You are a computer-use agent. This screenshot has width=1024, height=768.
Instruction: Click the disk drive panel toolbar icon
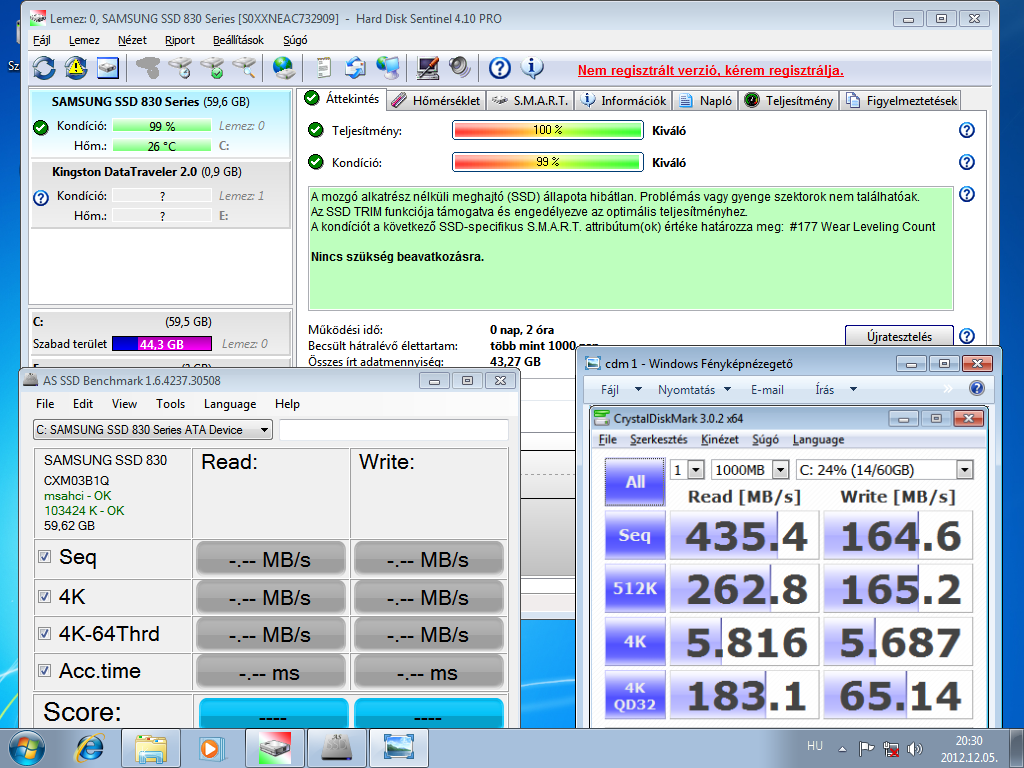click(108, 68)
